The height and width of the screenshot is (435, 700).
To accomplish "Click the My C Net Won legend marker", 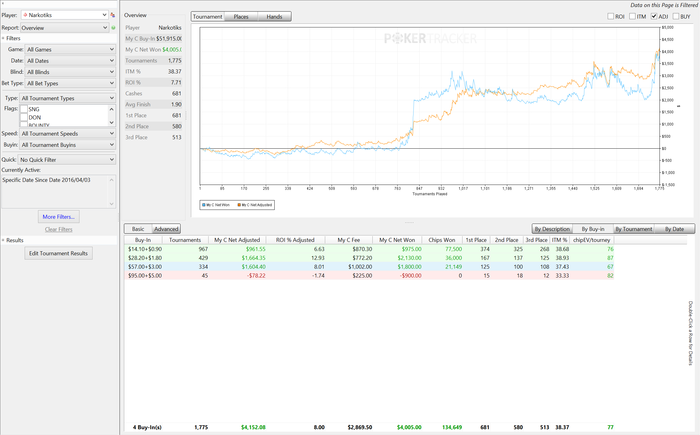I will [x=204, y=205].
